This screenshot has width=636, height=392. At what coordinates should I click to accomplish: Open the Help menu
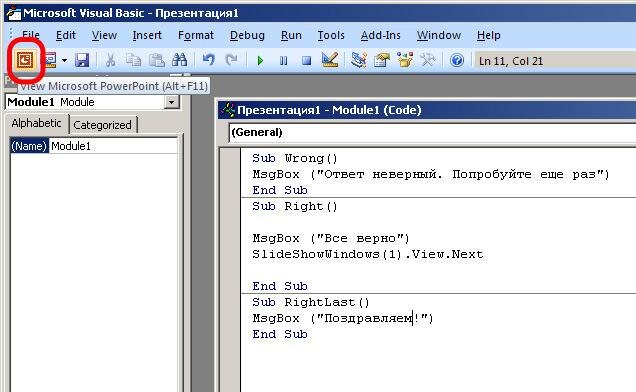(x=488, y=35)
